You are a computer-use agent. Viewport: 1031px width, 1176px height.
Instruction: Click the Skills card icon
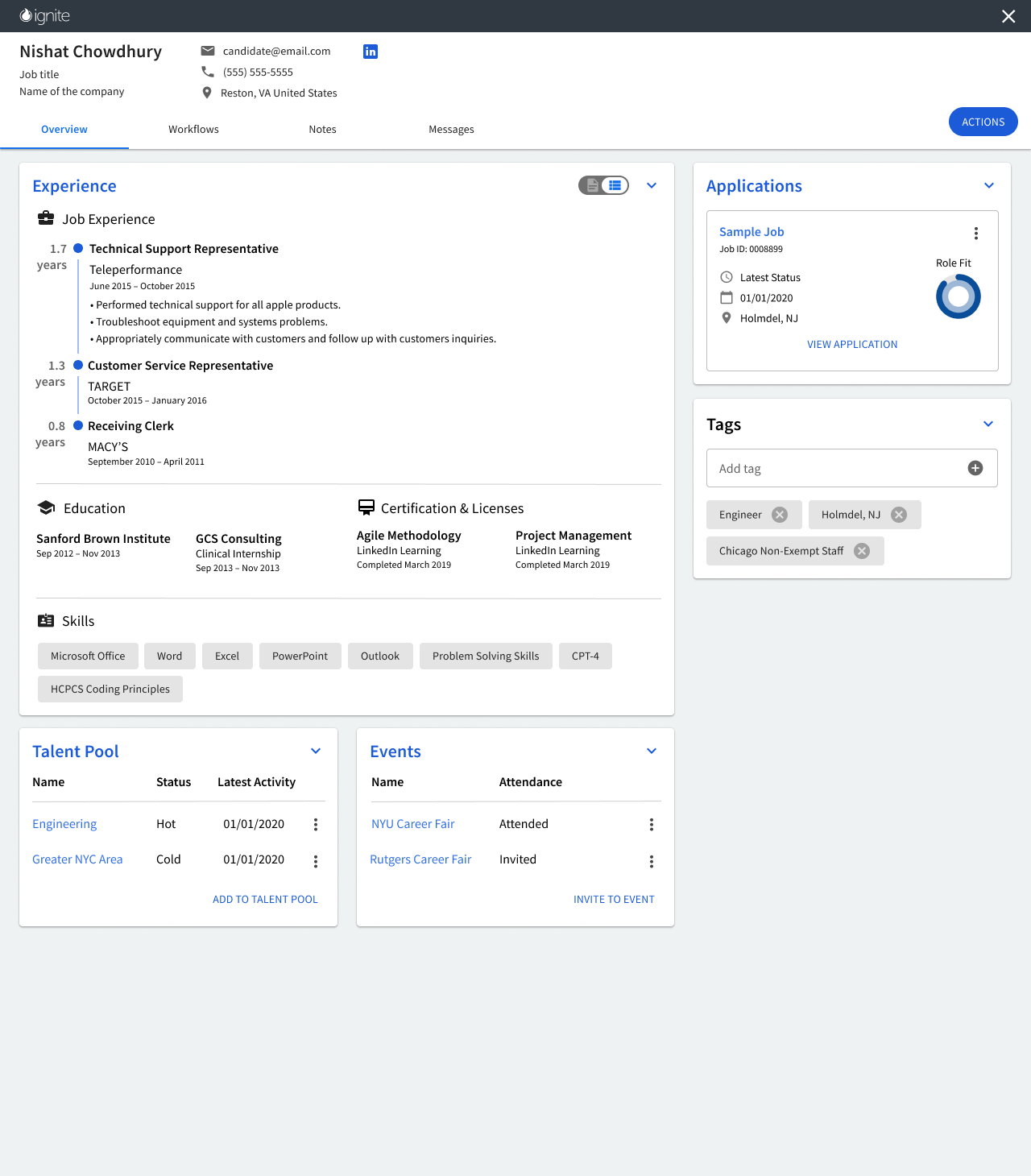pos(46,620)
